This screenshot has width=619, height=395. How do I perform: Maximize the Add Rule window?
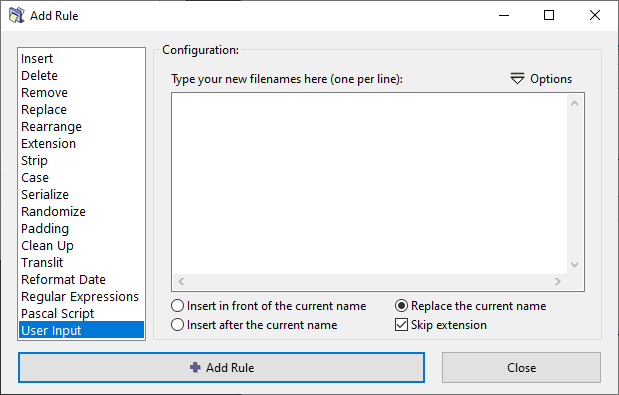point(549,15)
